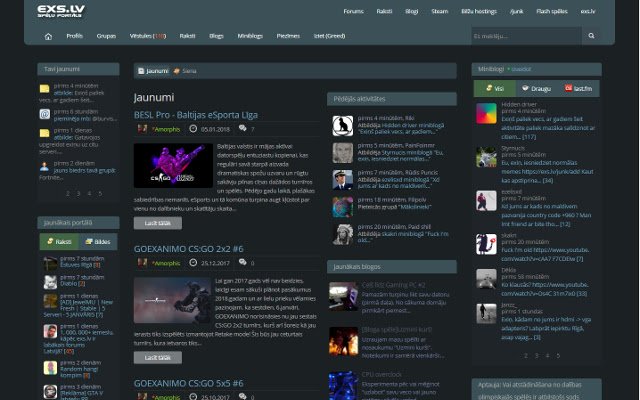Screen dimensions: 640x400
Task: Open the GOEXANIMO CS:GO 2x2 #6 article
Action: coord(189,249)
